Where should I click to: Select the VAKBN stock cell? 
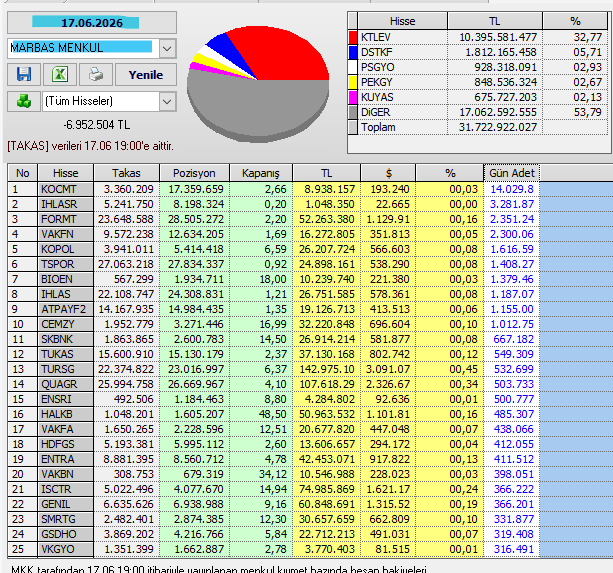click(66, 474)
